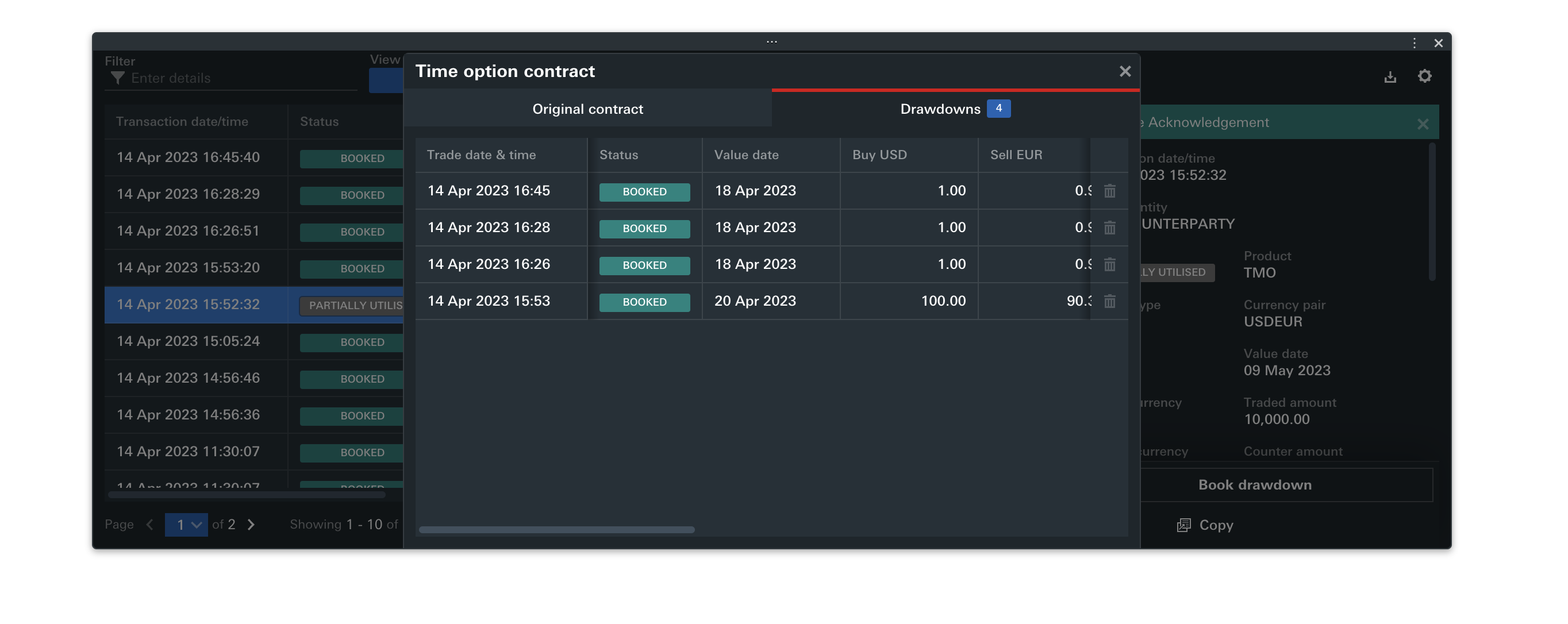This screenshot has height=624, width=1568.
Task: Go to the next page arrow
Action: tap(251, 525)
